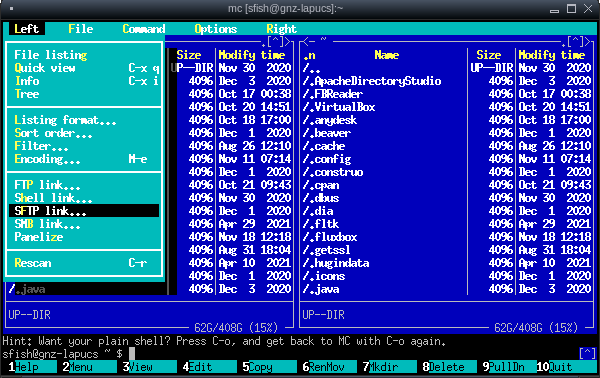The width and height of the screenshot is (600, 378).
Task: Select Rescan menu entry
Action: coord(84,263)
